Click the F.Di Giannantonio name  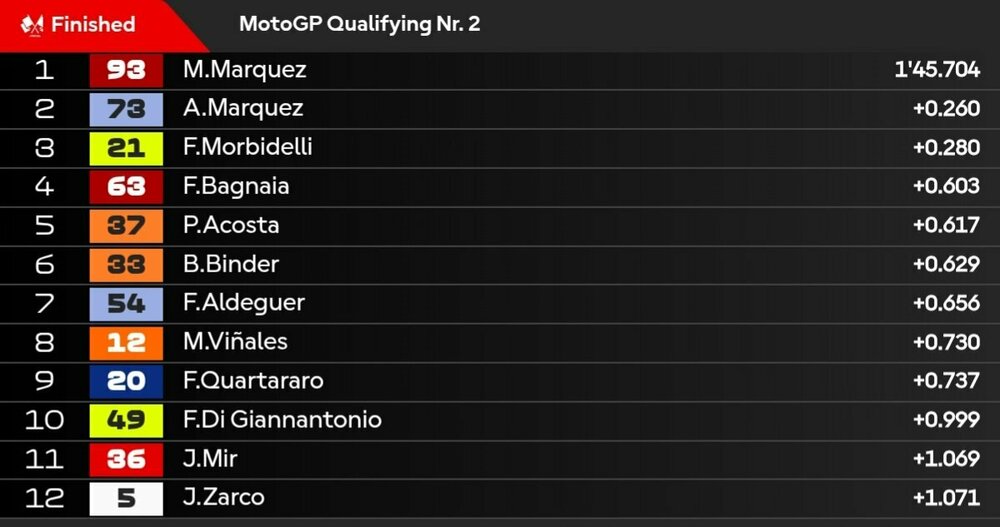pyautogui.click(x=283, y=420)
